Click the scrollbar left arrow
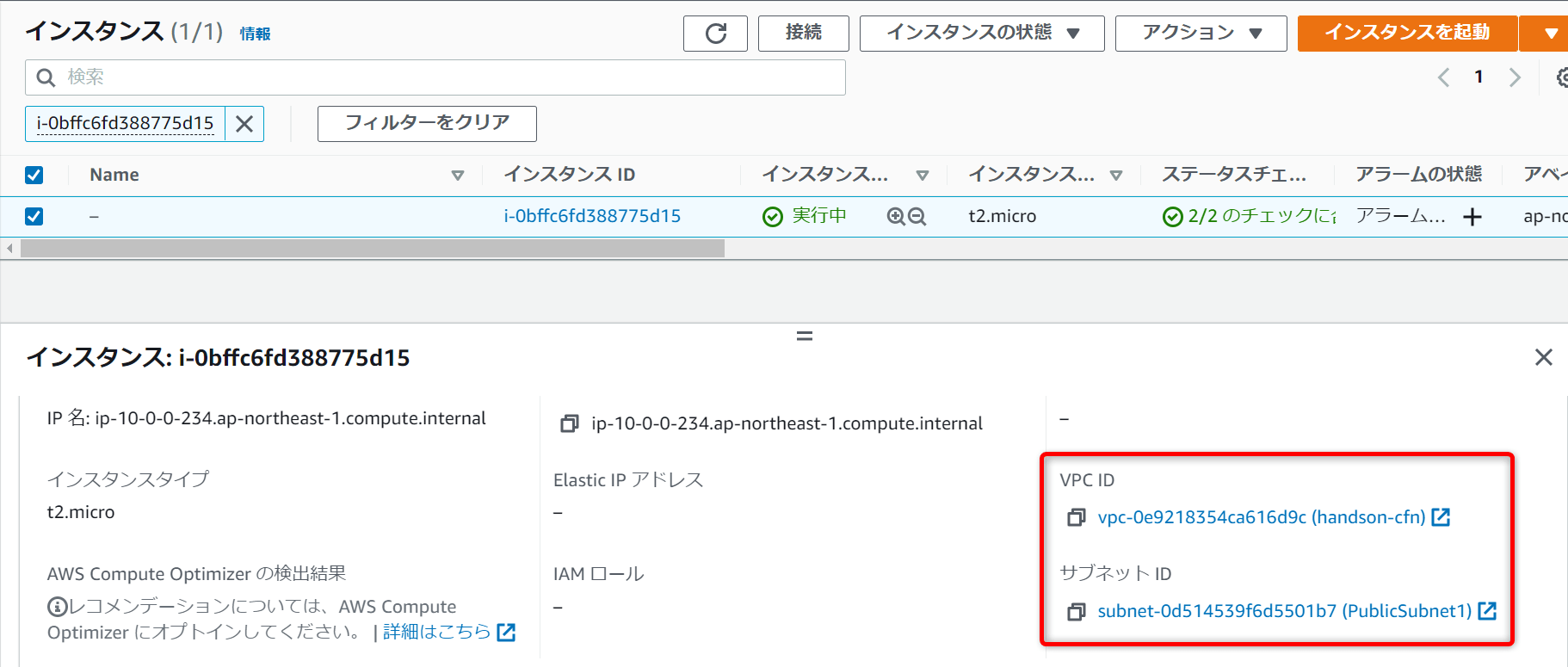The image size is (1568, 667). pyautogui.click(x=9, y=249)
